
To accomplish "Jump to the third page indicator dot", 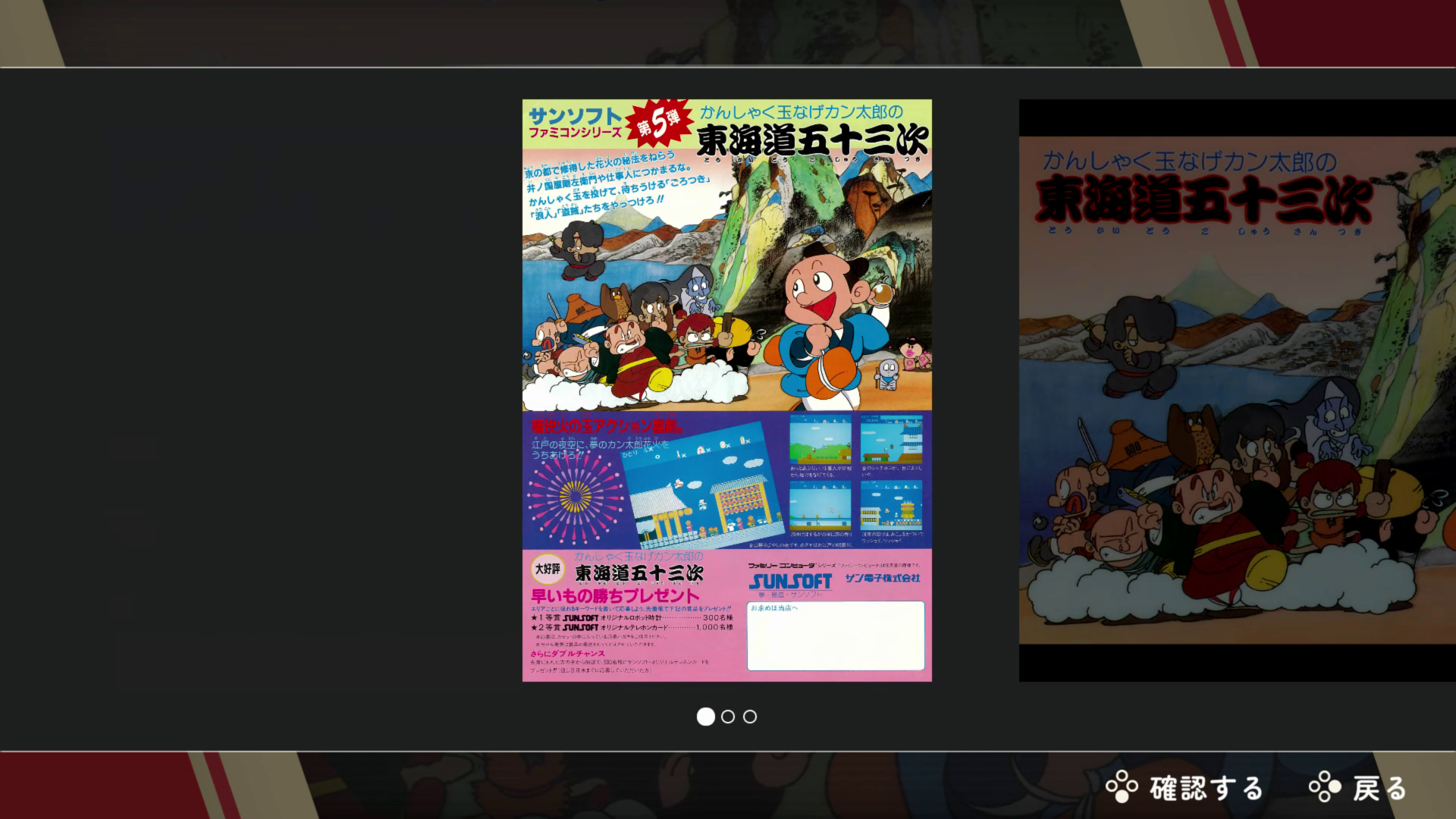I will tap(750, 717).
